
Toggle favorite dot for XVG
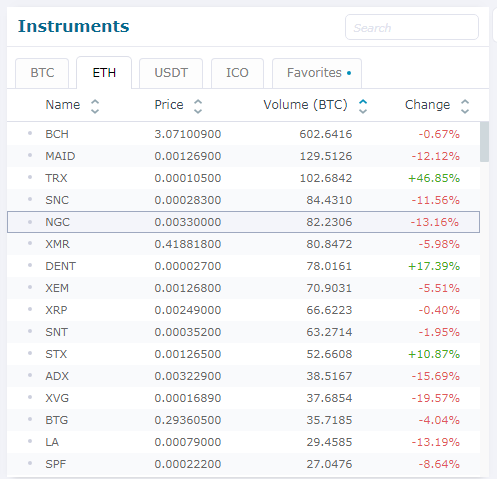click(x=30, y=397)
